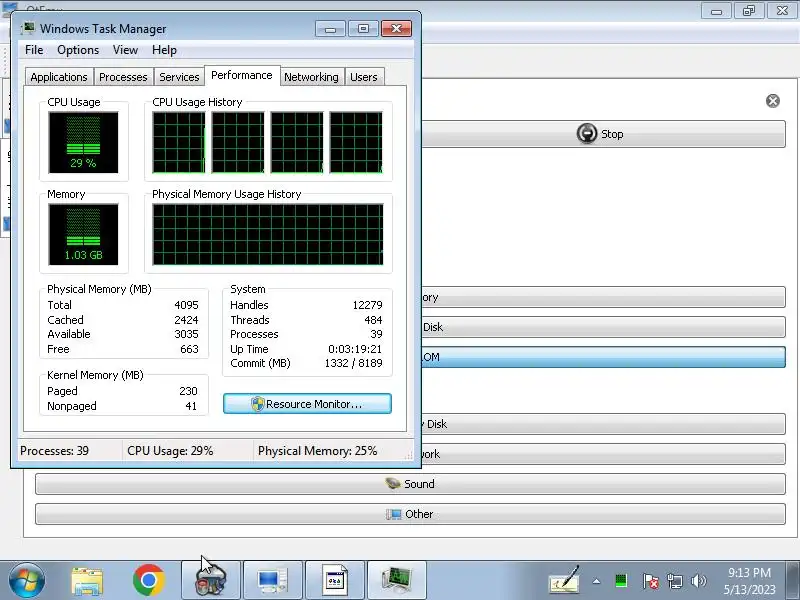Click the Free memory value 663

click(189, 349)
